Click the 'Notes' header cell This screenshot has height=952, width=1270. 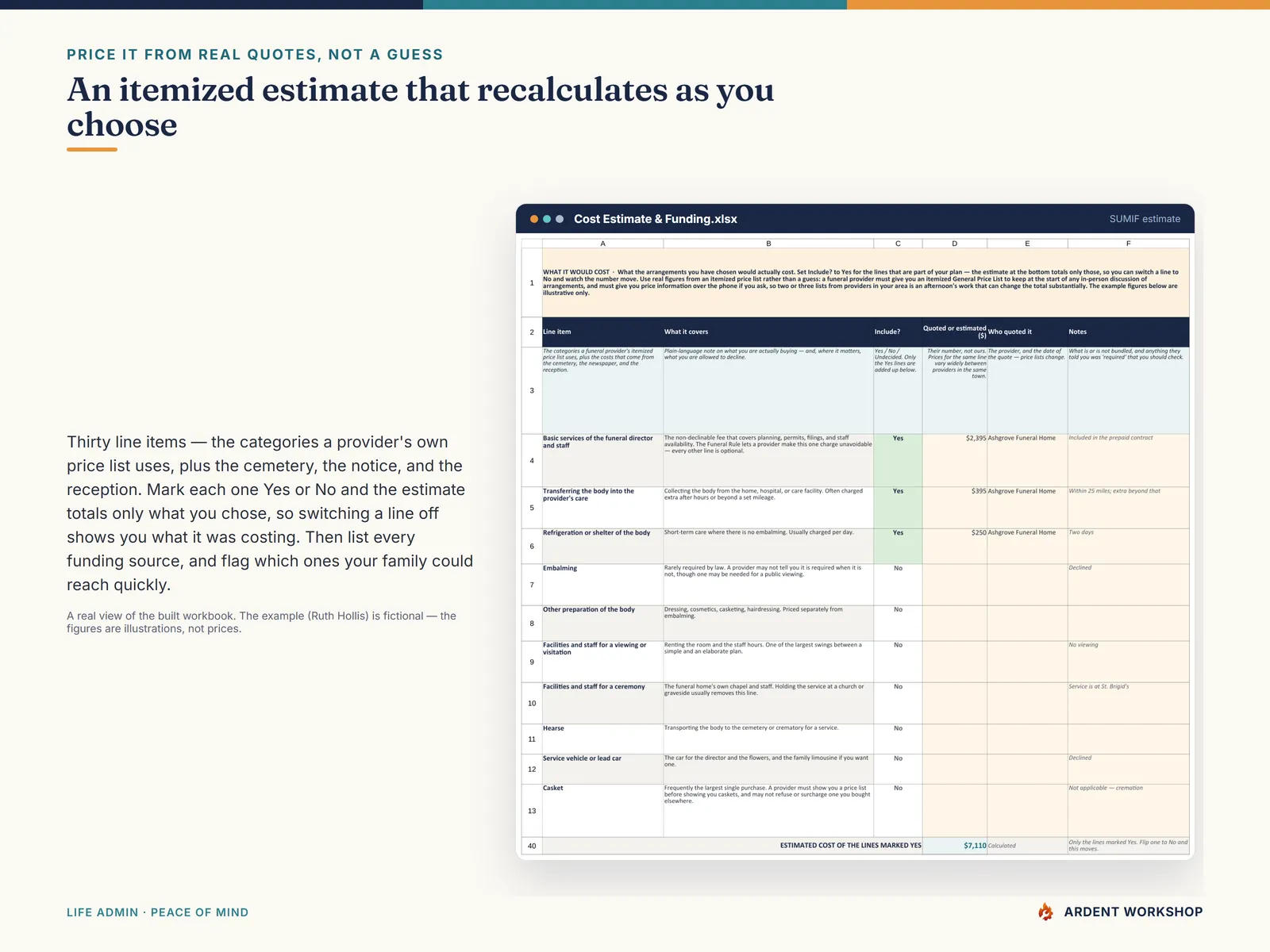[x=1128, y=332]
